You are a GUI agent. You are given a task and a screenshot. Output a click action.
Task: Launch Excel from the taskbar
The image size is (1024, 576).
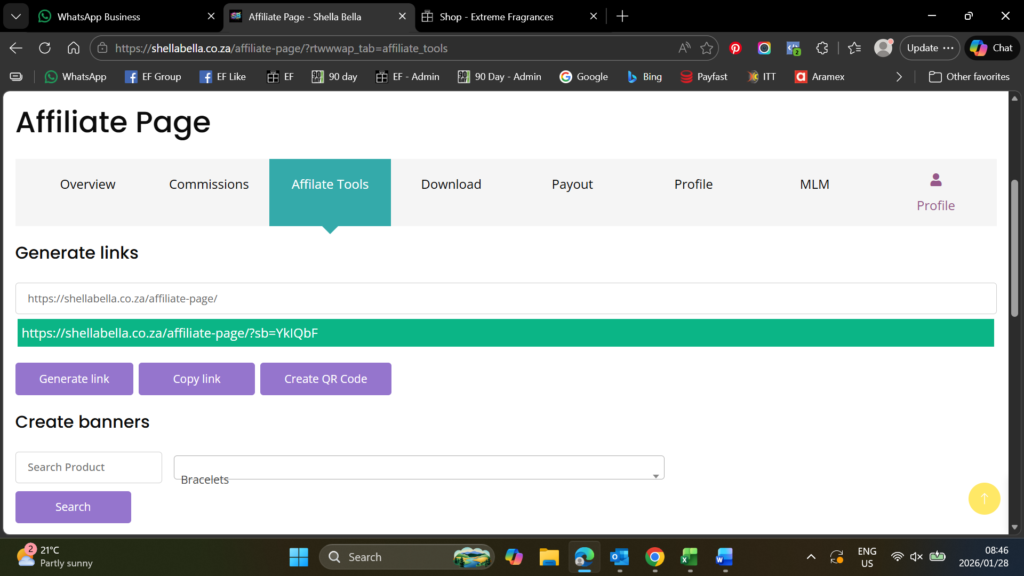pyautogui.click(x=689, y=557)
